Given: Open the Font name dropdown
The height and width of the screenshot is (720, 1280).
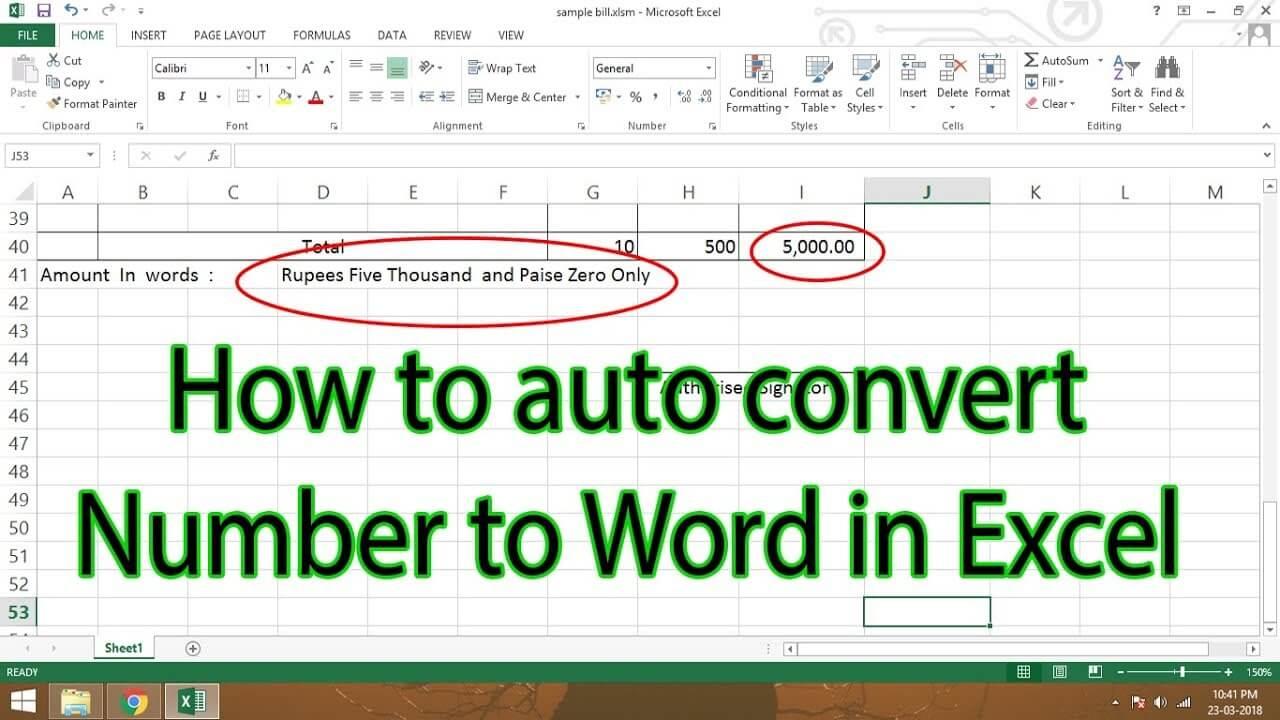Looking at the screenshot, I should (x=247, y=67).
